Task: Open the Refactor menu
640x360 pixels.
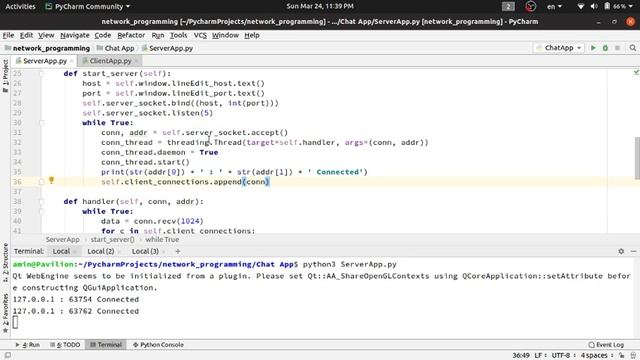Action: (x=131, y=35)
